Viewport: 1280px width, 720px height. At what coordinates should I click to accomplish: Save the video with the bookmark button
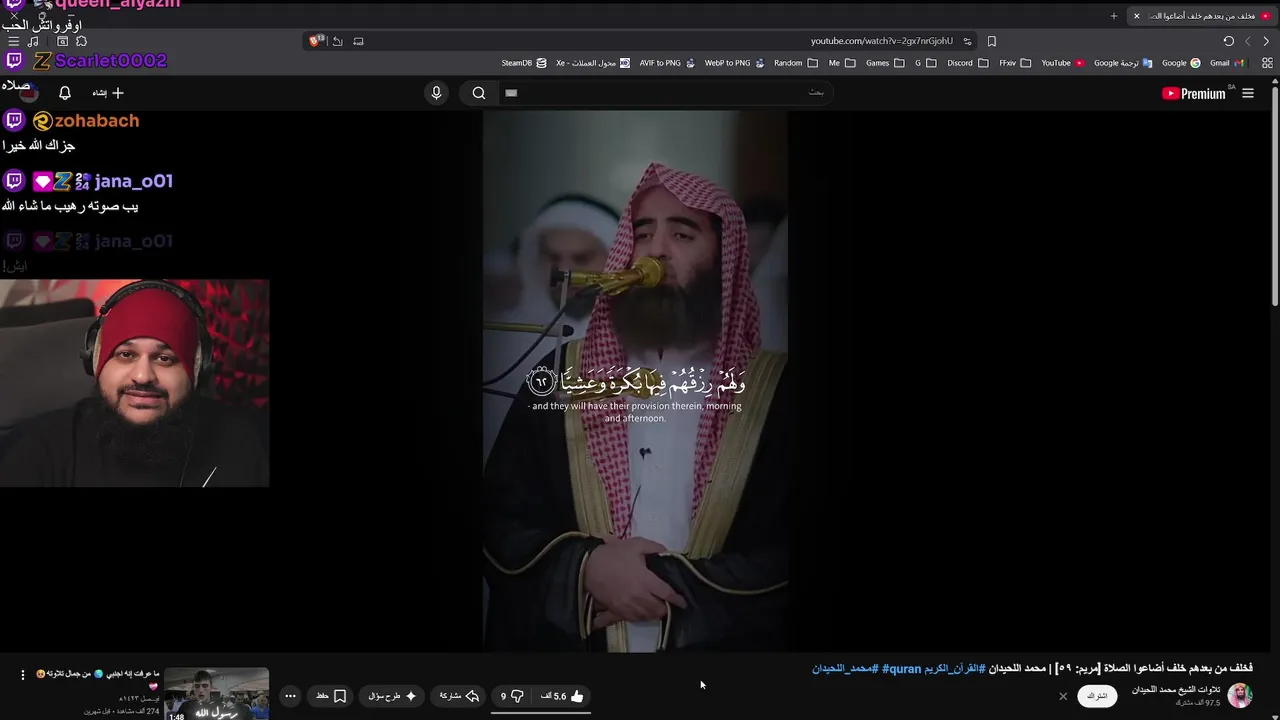coord(331,696)
